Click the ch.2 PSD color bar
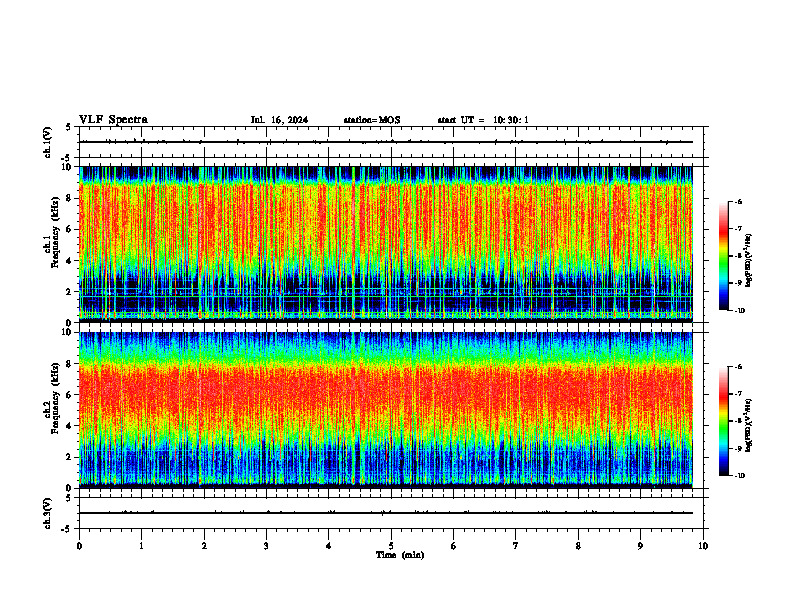 coord(723,421)
